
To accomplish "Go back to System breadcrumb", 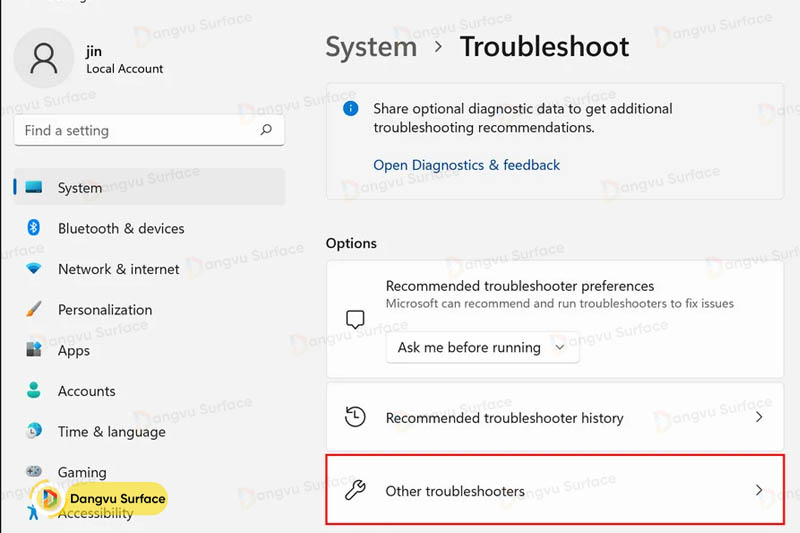I will click(371, 47).
